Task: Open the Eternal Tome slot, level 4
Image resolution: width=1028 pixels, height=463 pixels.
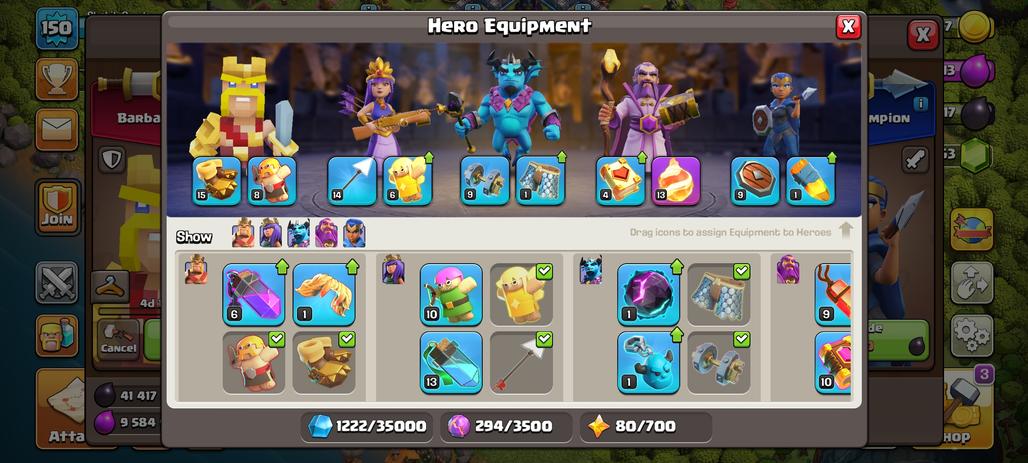Action: coord(620,181)
